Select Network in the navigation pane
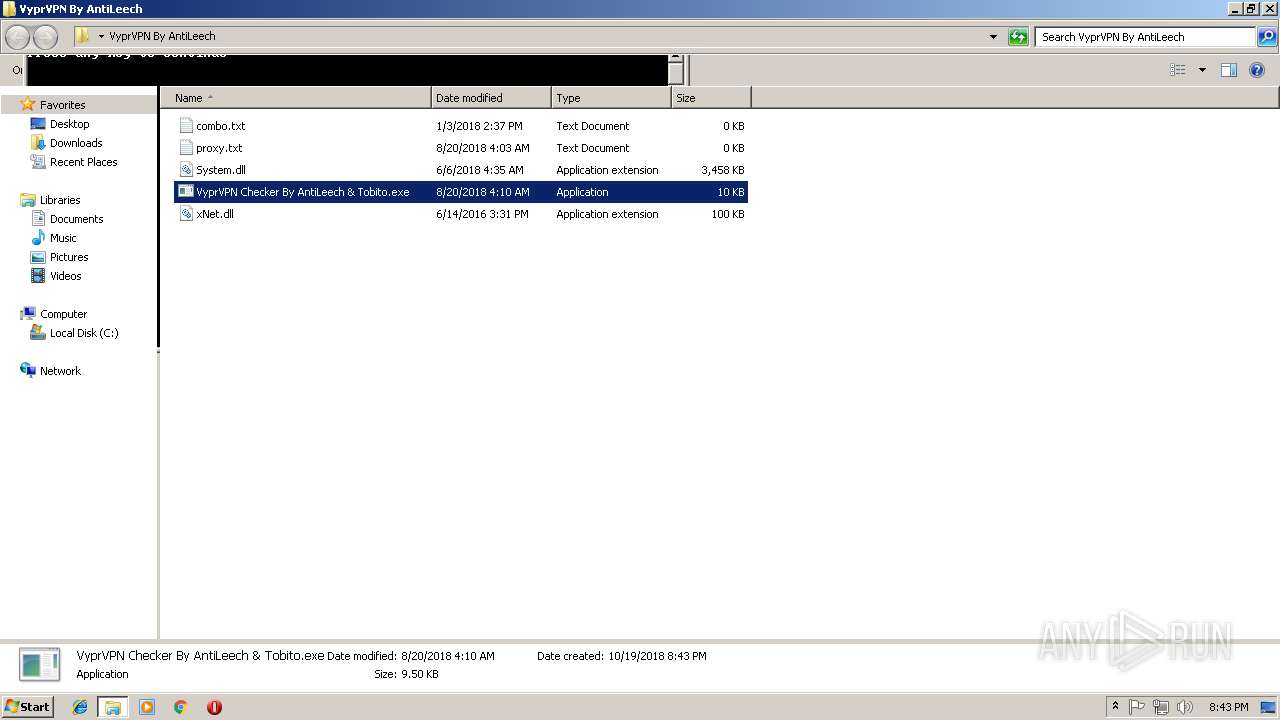1280x720 pixels. click(x=60, y=371)
